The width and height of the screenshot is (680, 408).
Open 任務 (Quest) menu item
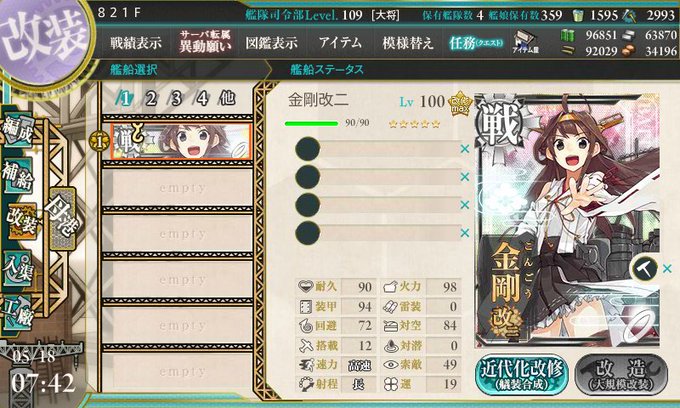coord(476,43)
